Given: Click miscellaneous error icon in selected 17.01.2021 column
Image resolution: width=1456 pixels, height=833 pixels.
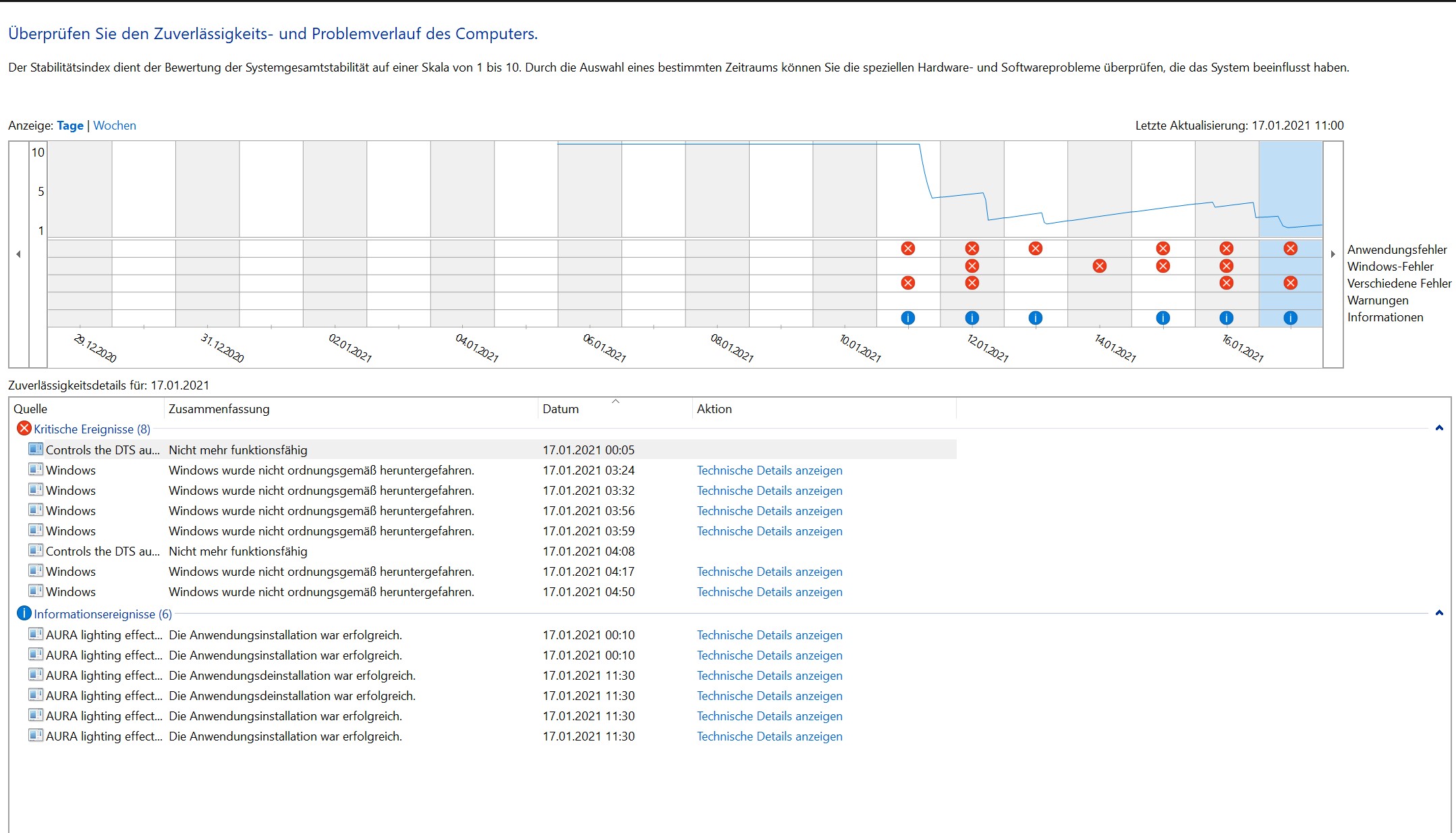Looking at the screenshot, I should pyautogui.click(x=1290, y=283).
